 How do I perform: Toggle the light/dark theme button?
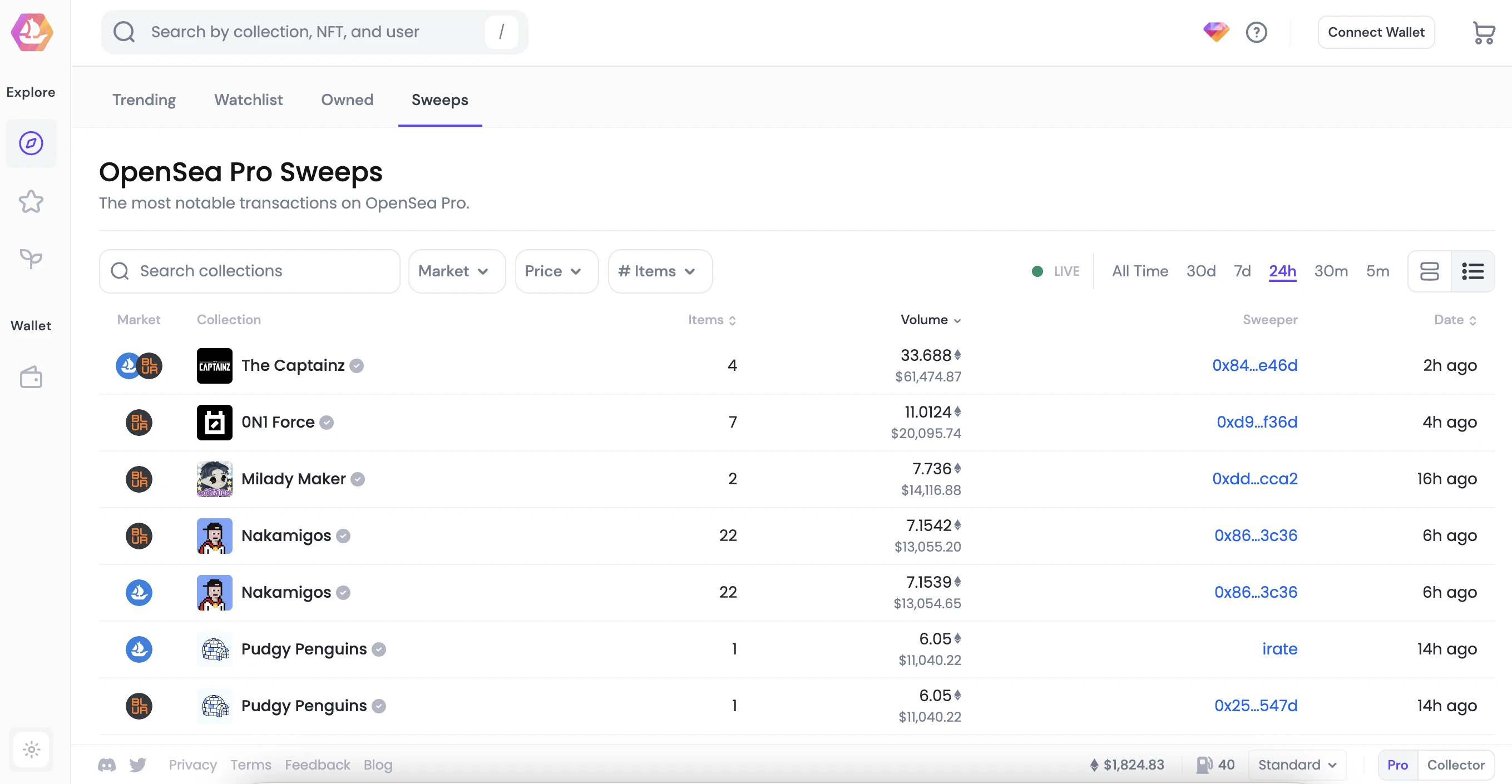click(x=31, y=750)
